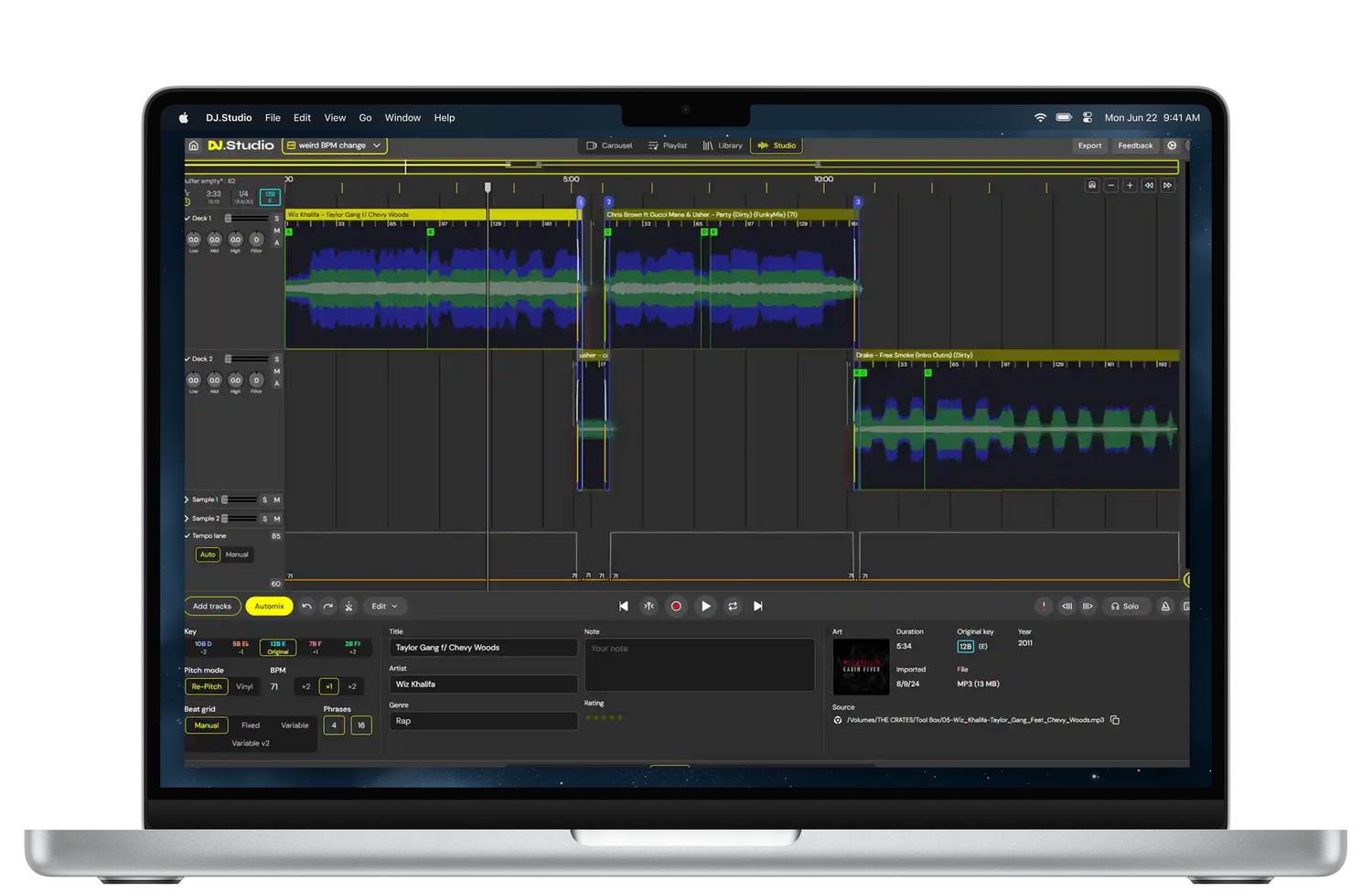Click the play button in transport bar
Screen dimensions: 1372x892
tap(705, 606)
